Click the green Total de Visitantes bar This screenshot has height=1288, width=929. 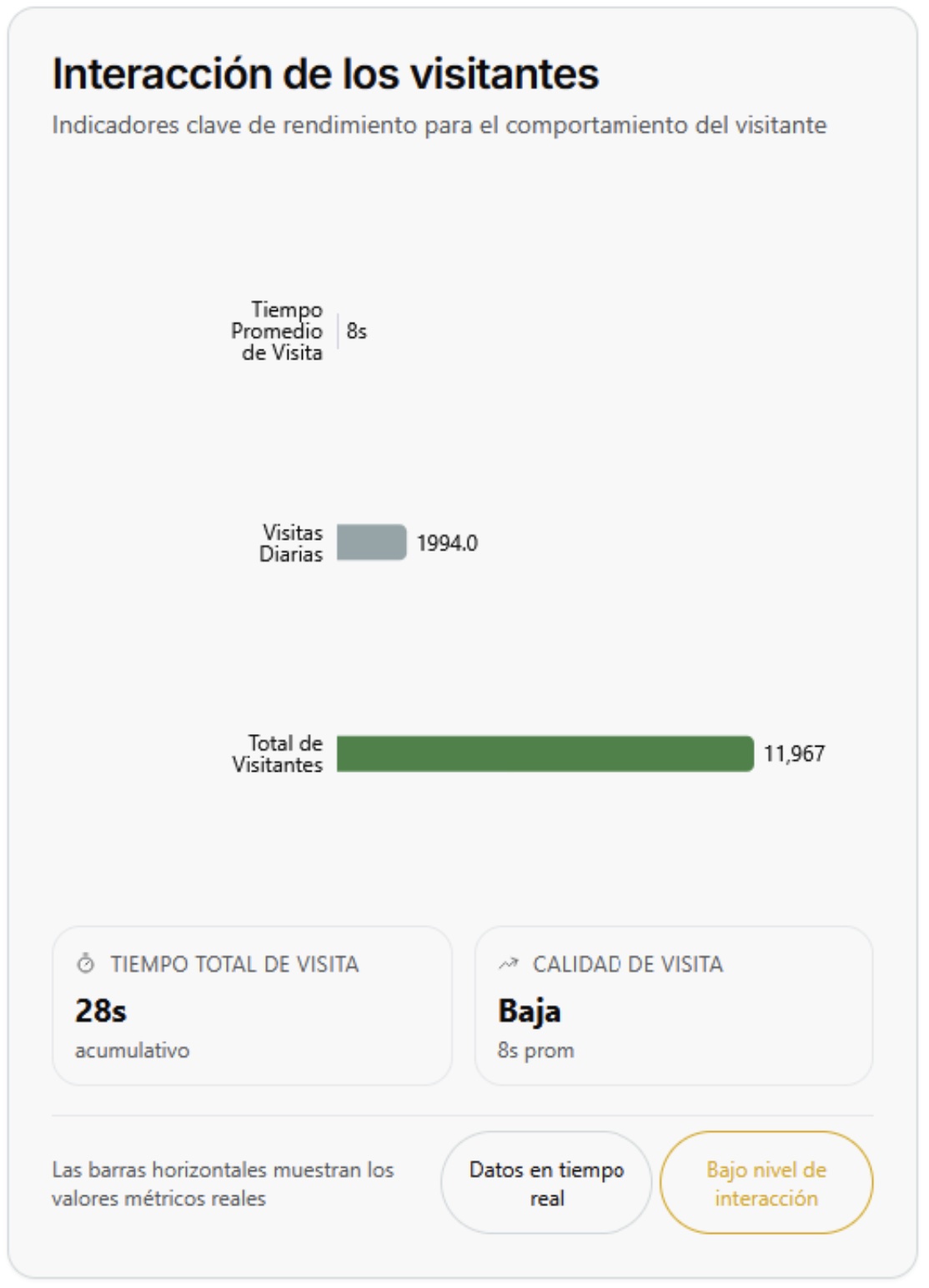click(x=545, y=753)
